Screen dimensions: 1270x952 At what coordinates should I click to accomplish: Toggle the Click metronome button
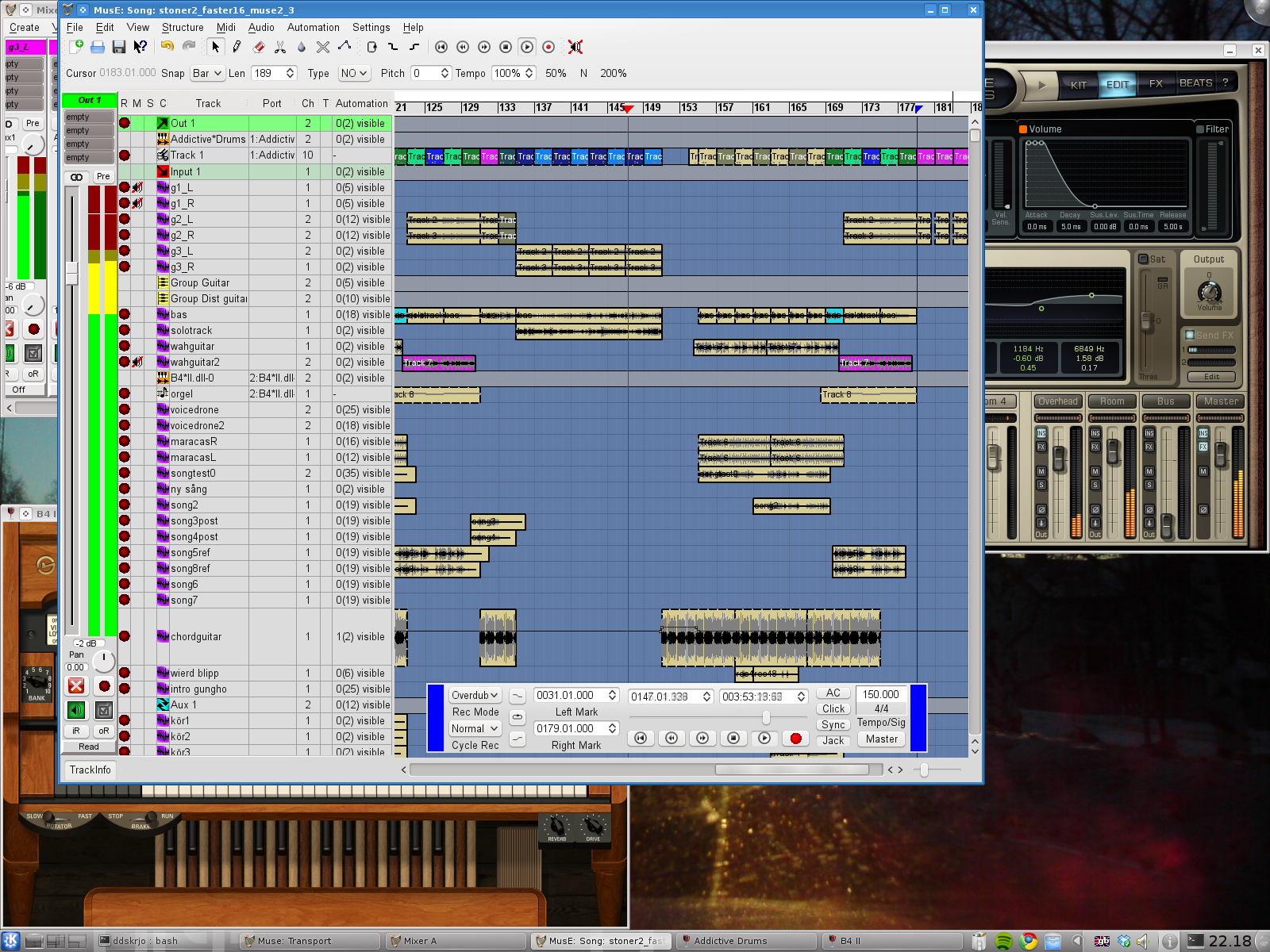(833, 708)
